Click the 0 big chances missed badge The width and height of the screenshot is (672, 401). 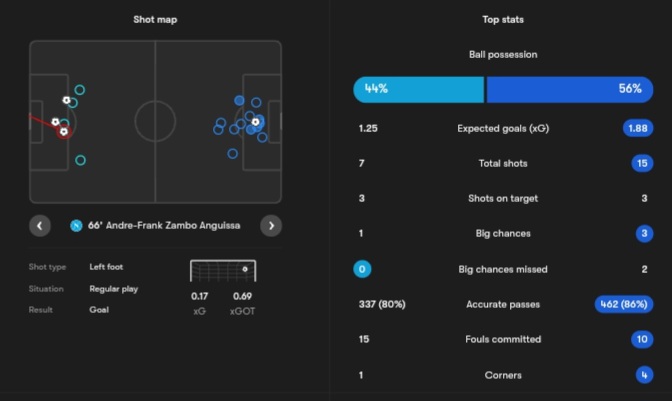pos(362,269)
